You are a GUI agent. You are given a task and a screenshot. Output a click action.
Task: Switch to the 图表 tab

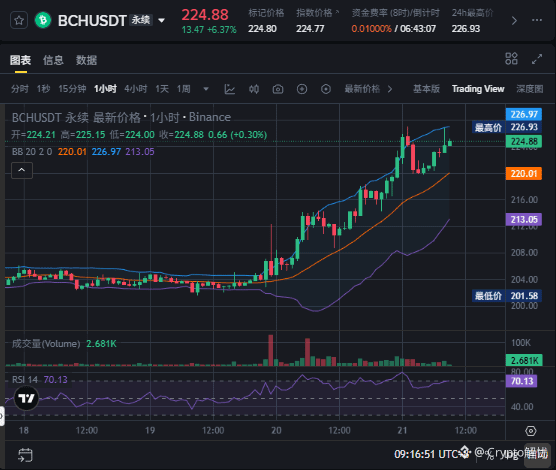click(20, 60)
